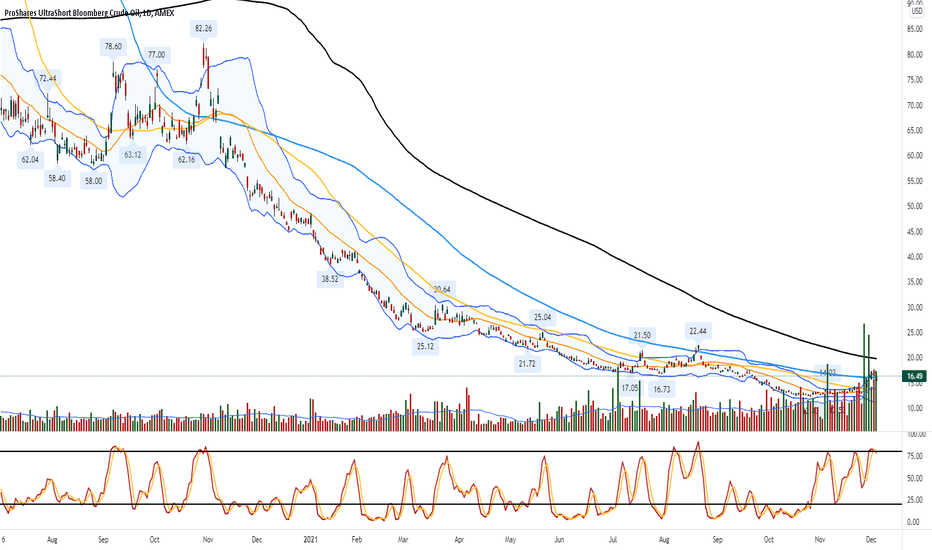Click the 82.26 high price label
The width and height of the screenshot is (932, 550).
[203, 28]
